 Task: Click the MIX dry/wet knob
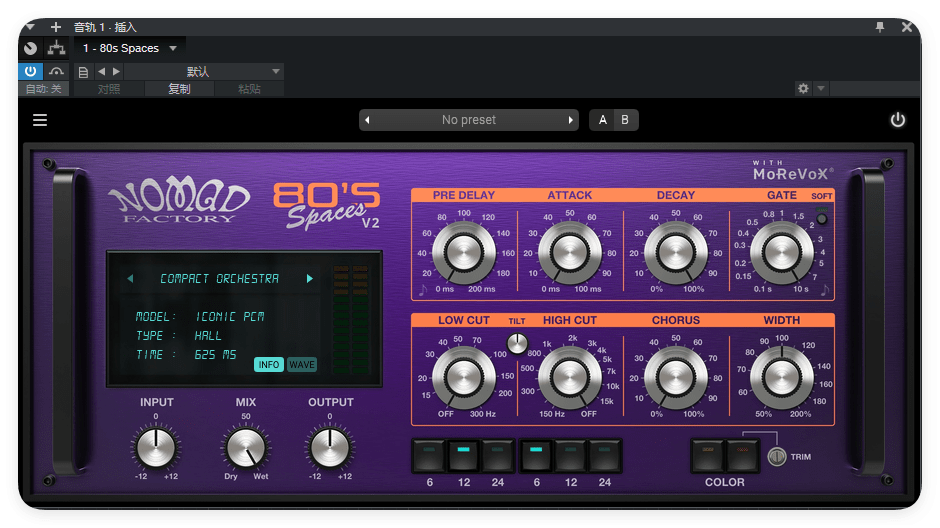tap(246, 448)
